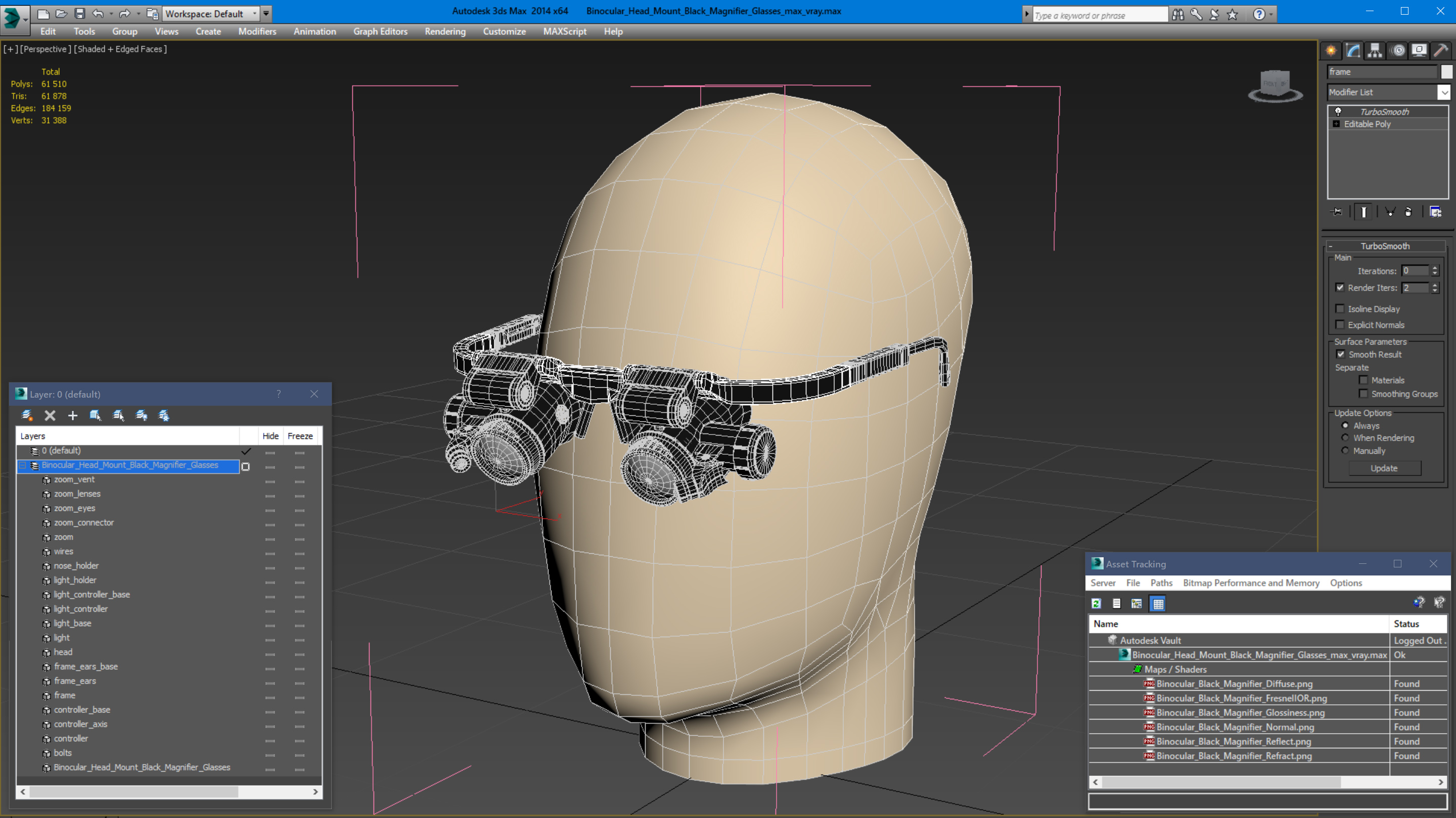Open the Motion command panel tab
This screenshot has height=818, width=1456.
(x=1398, y=51)
